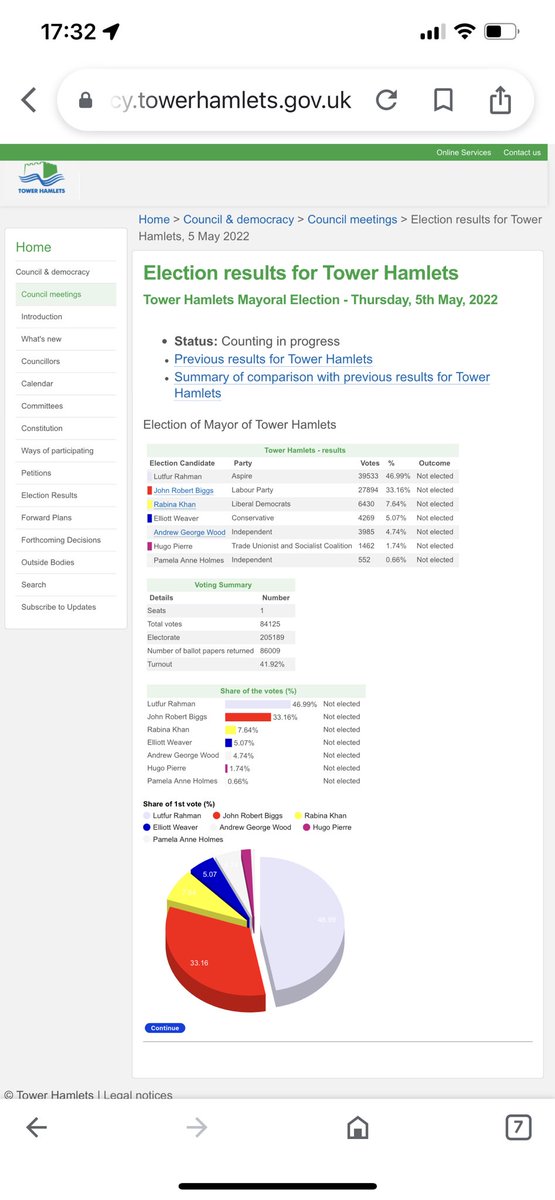This screenshot has width=555, height=1200.
Task: Open Petitions in sidebar
Action: (x=36, y=473)
